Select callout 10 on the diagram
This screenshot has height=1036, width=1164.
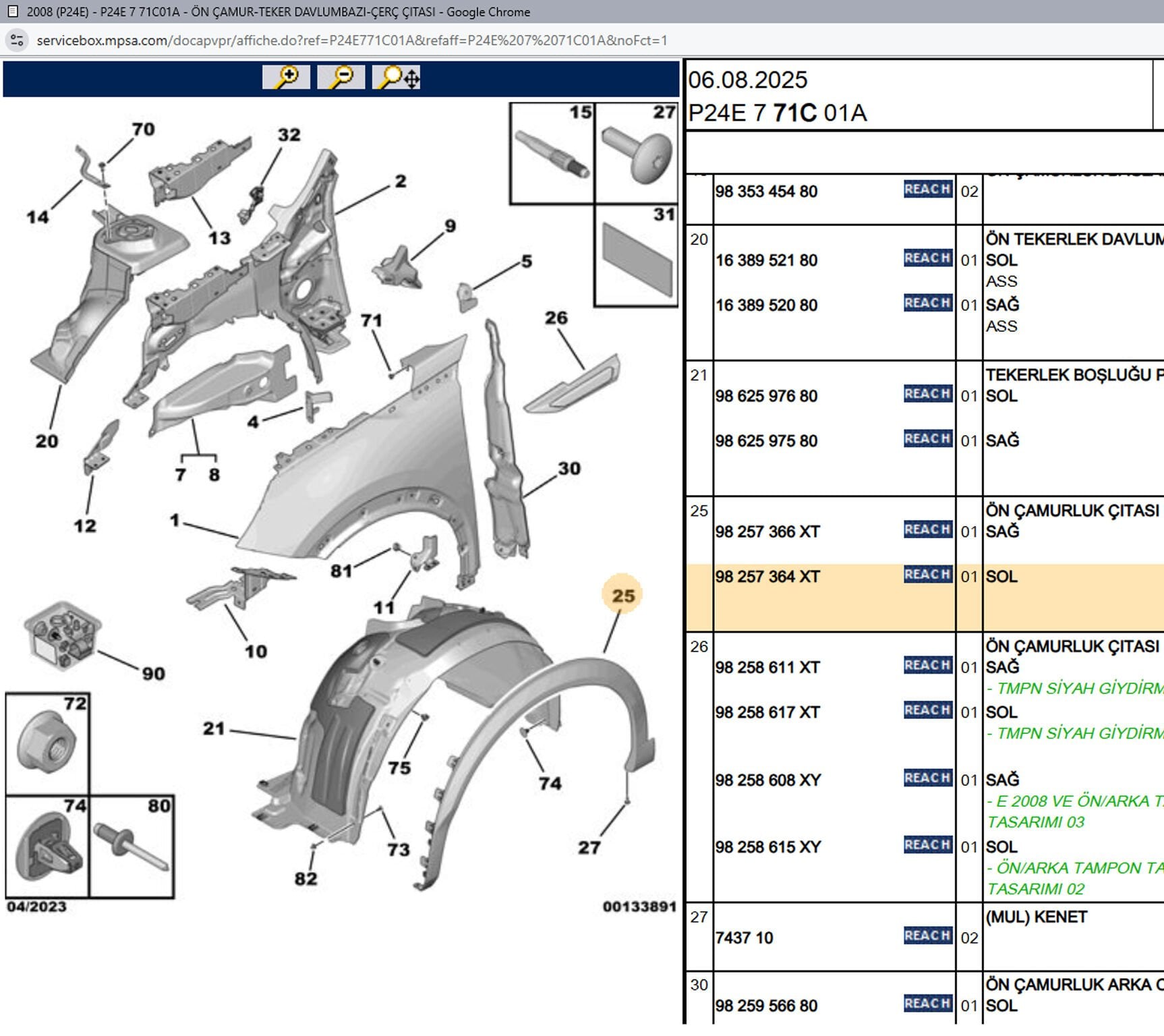pos(256,651)
